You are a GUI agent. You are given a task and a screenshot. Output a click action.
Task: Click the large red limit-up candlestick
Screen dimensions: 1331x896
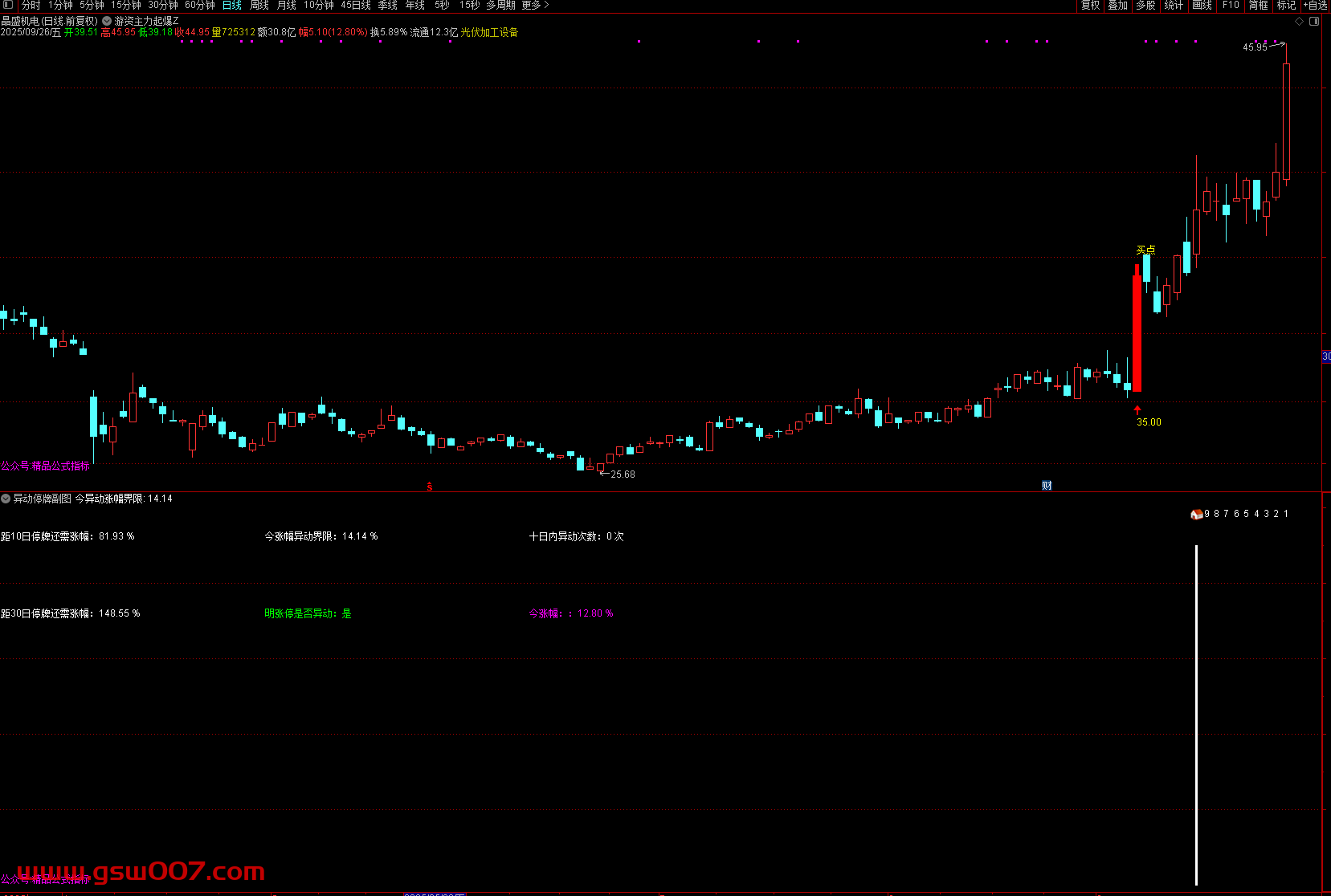pos(1137,329)
